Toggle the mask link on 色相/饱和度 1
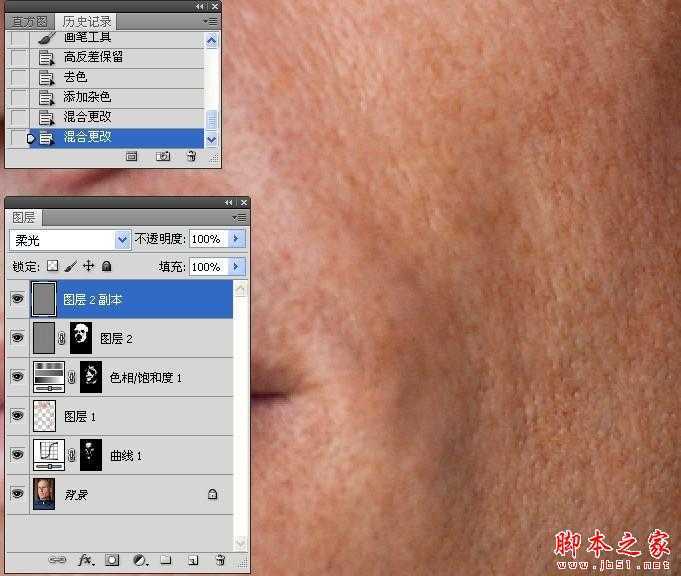Viewport: 681px width, 576px height. (x=72, y=377)
